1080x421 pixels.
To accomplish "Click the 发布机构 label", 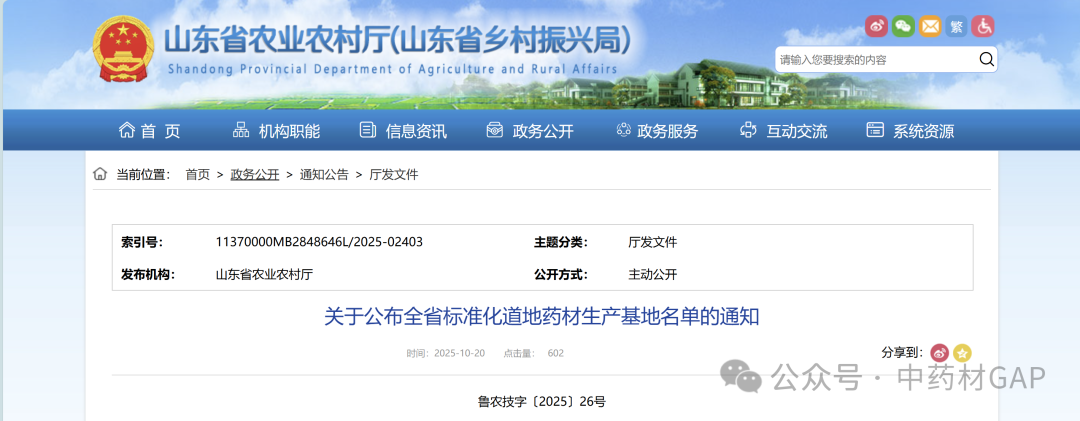I will tap(148, 274).
